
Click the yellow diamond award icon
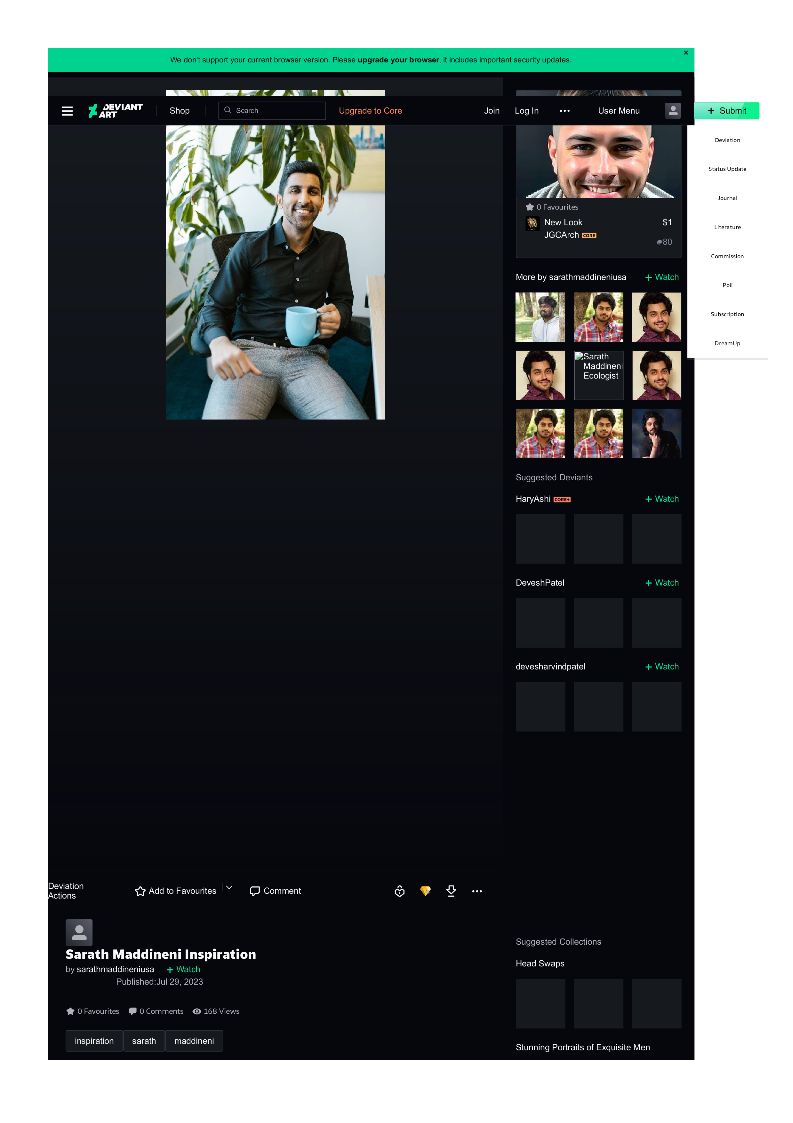pyautogui.click(x=425, y=891)
